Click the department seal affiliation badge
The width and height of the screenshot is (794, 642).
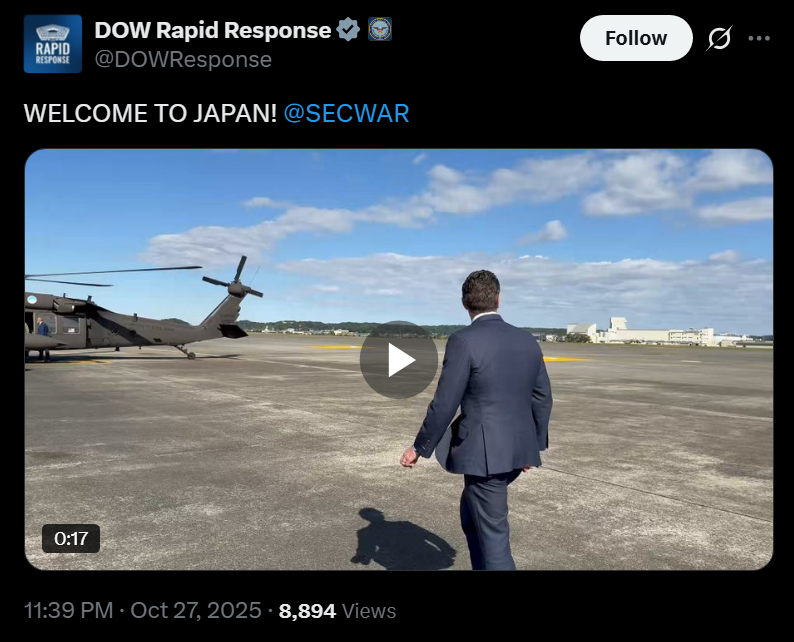[380, 29]
